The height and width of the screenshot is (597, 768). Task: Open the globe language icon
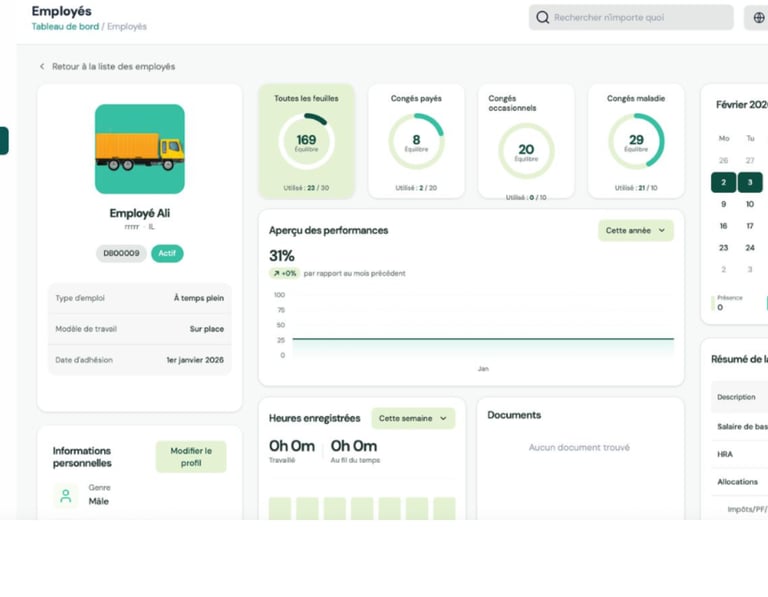[x=758, y=18]
